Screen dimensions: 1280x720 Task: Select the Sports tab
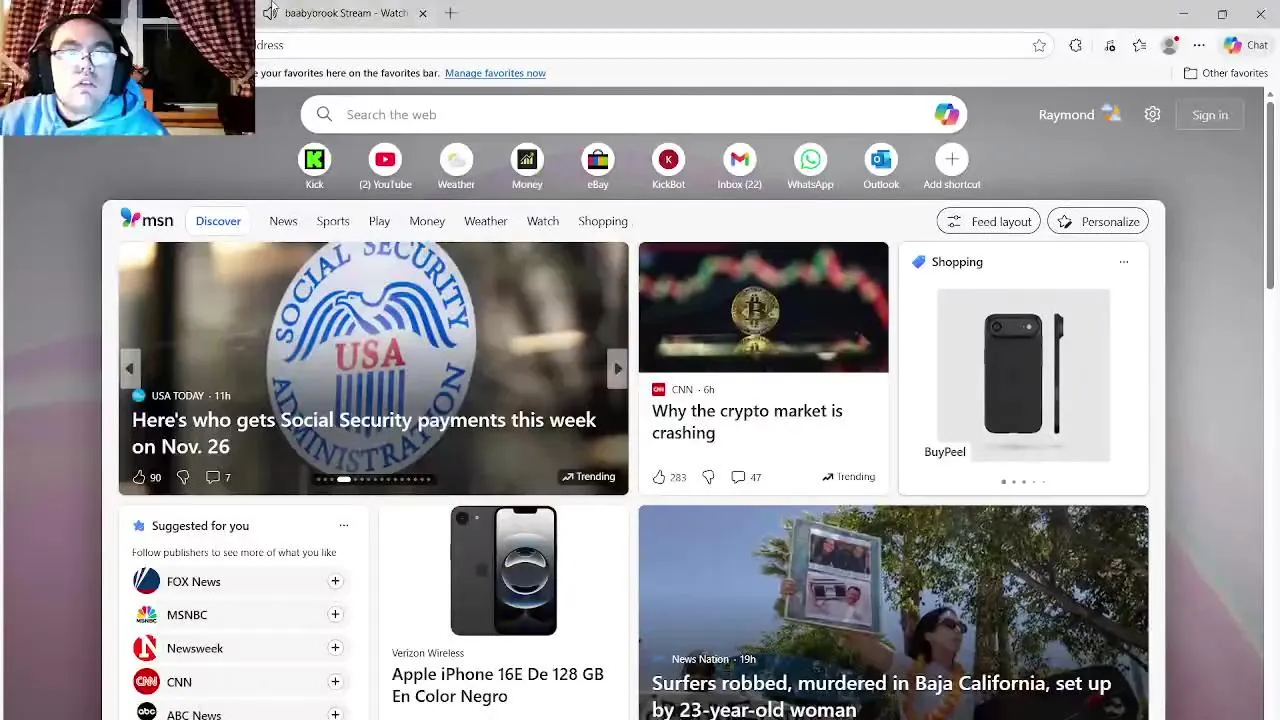click(x=333, y=221)
